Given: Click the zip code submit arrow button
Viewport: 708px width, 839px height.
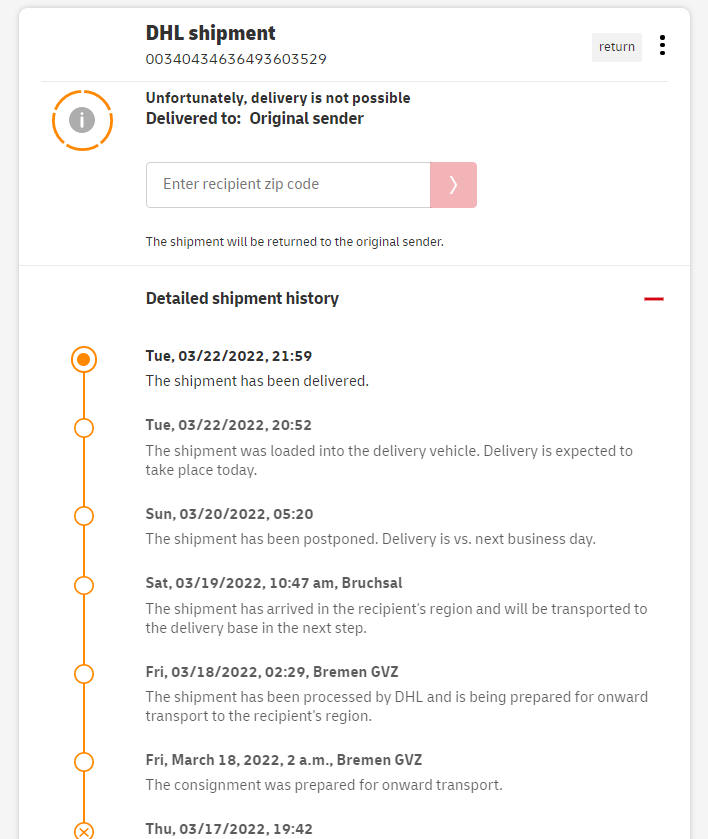Looking at the screenshot, I should click(453, 185).
